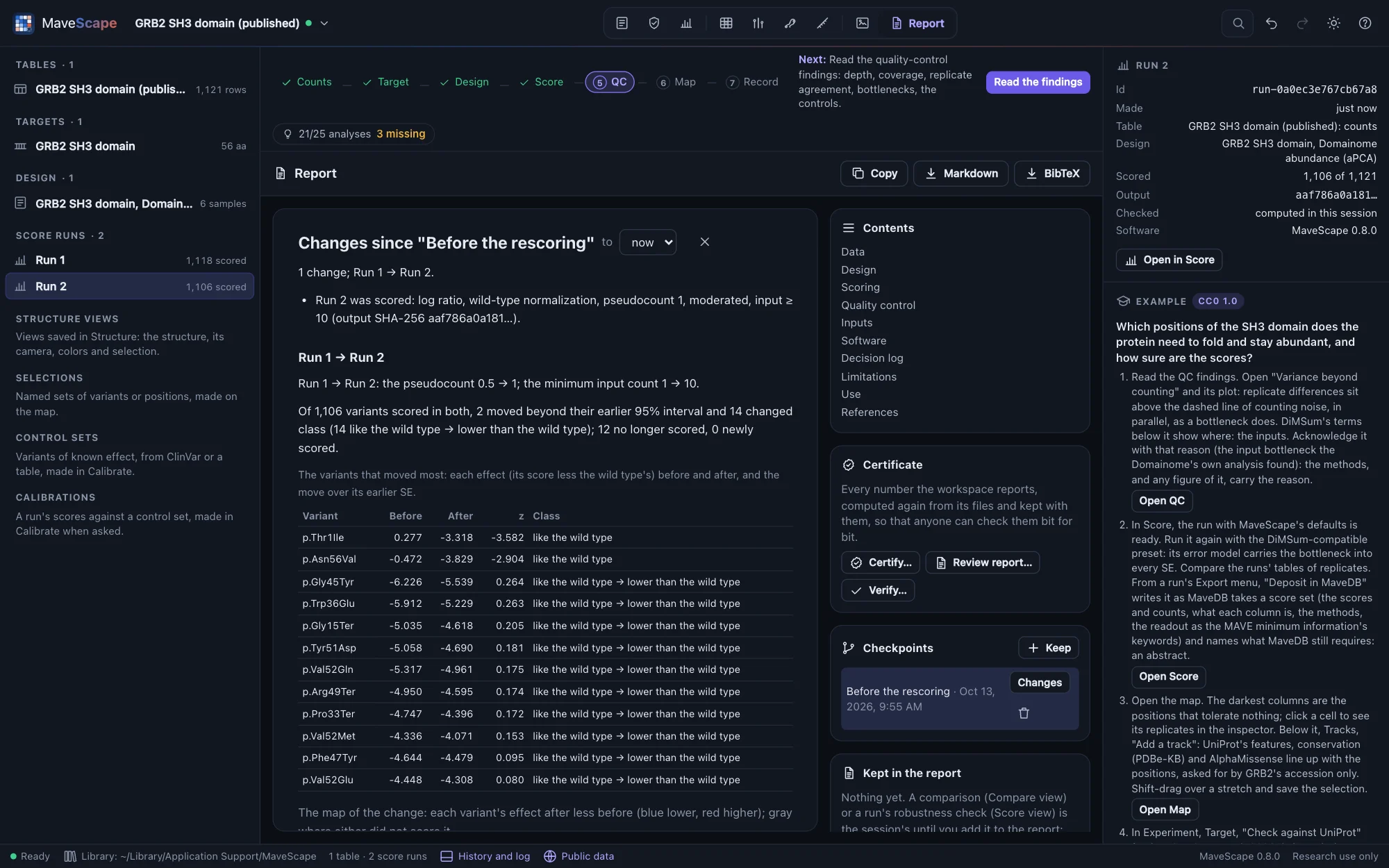The width and height of the screenshot is (1389, 868).
Task: Download the report as Markdown
Action: click(x=963, y=174)
